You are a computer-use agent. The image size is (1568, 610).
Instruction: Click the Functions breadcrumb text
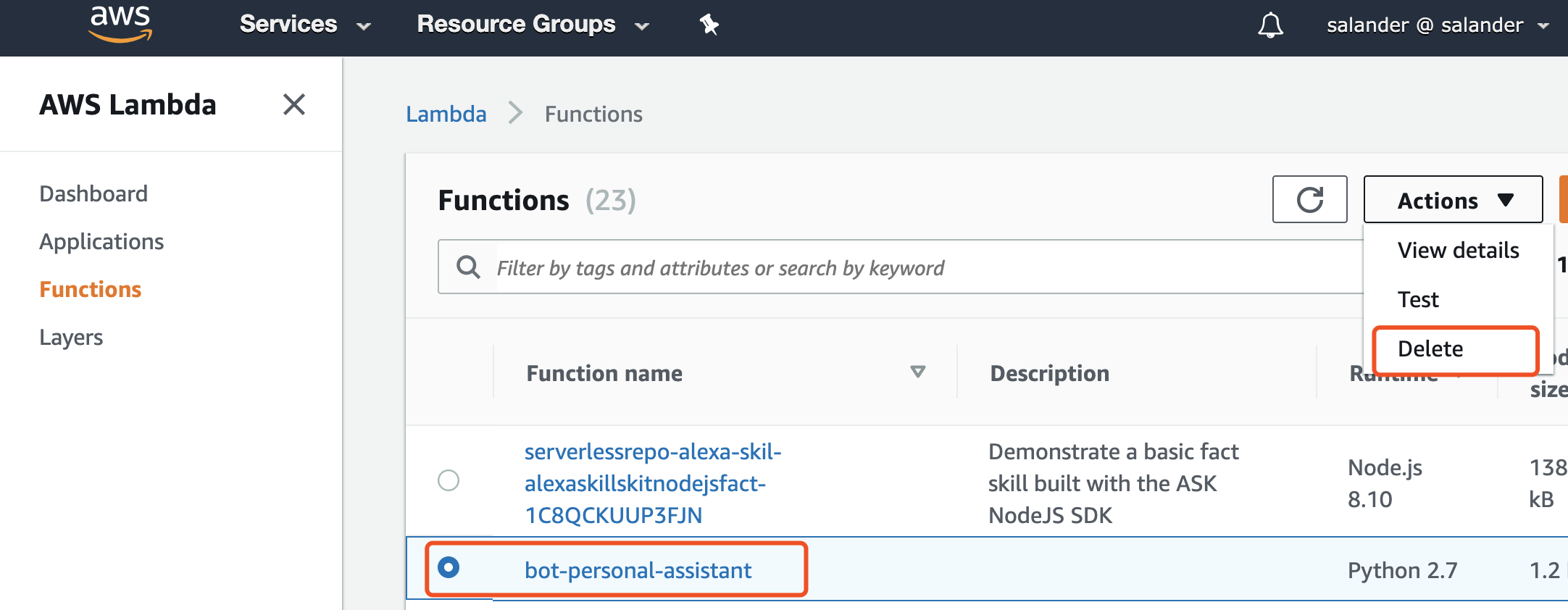[593, 114]
